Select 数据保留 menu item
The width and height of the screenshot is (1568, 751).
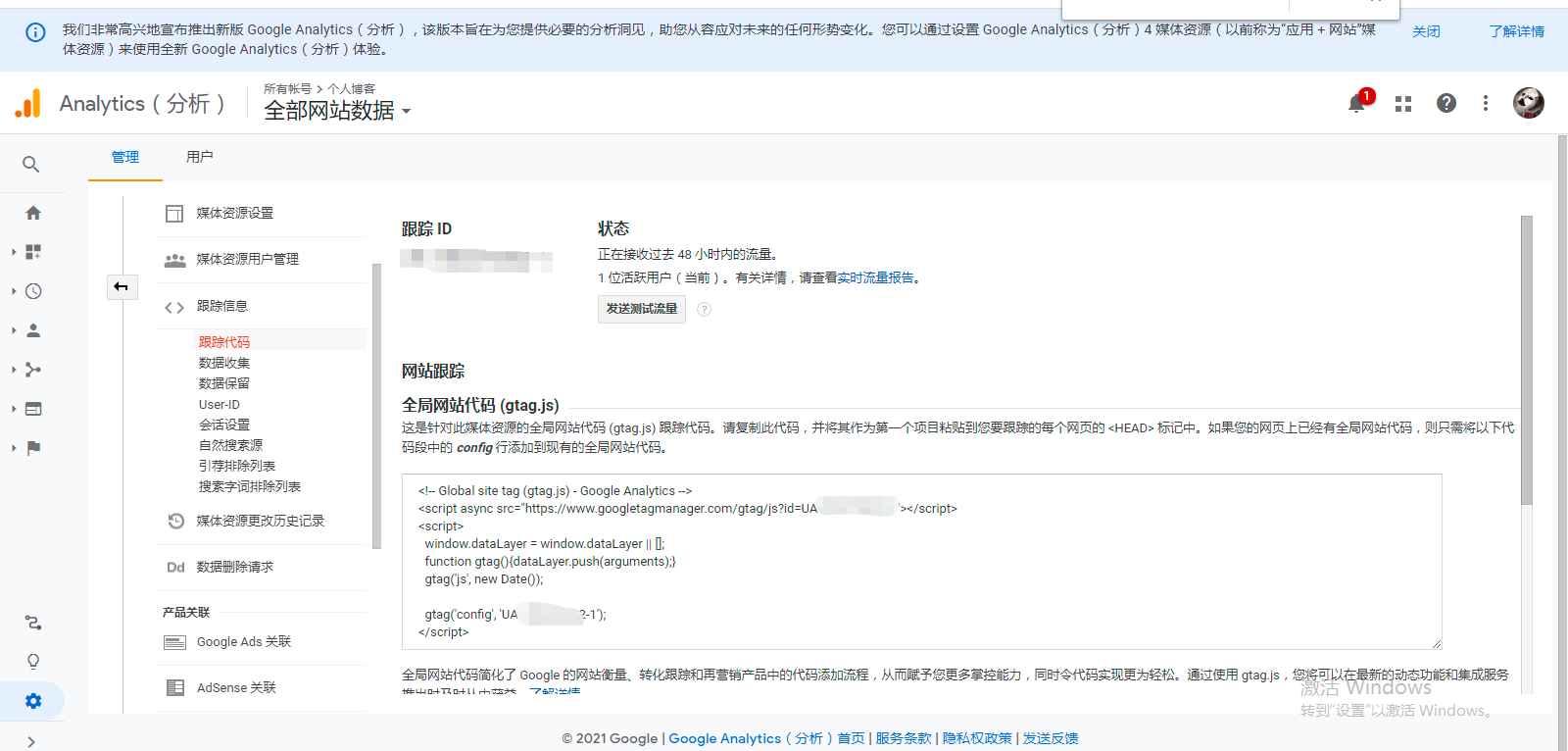pos(224,383)
